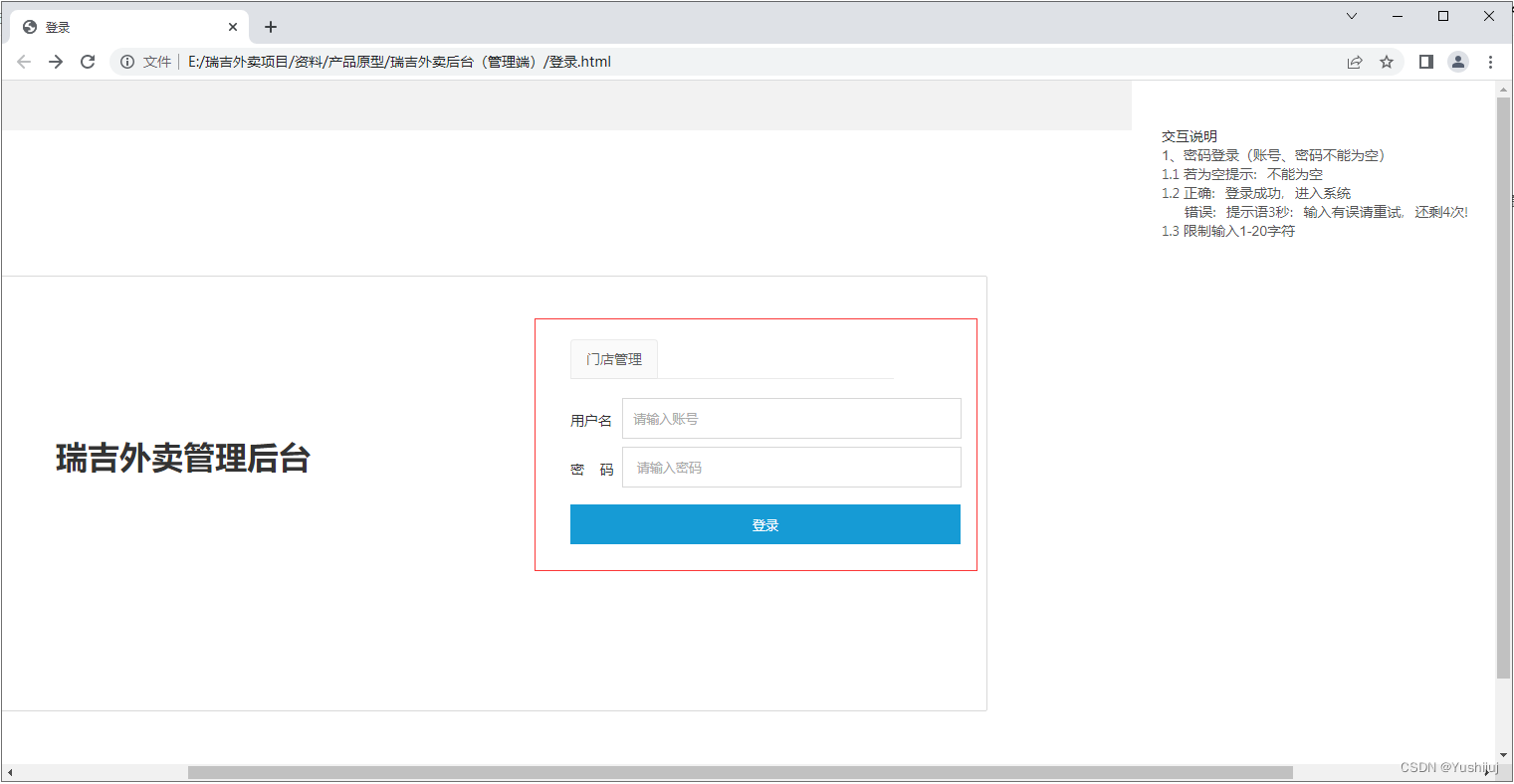Switch to the 门店管理 tab
The height and width of the screenshot is (784, 1514).
(x=613, y=359)
